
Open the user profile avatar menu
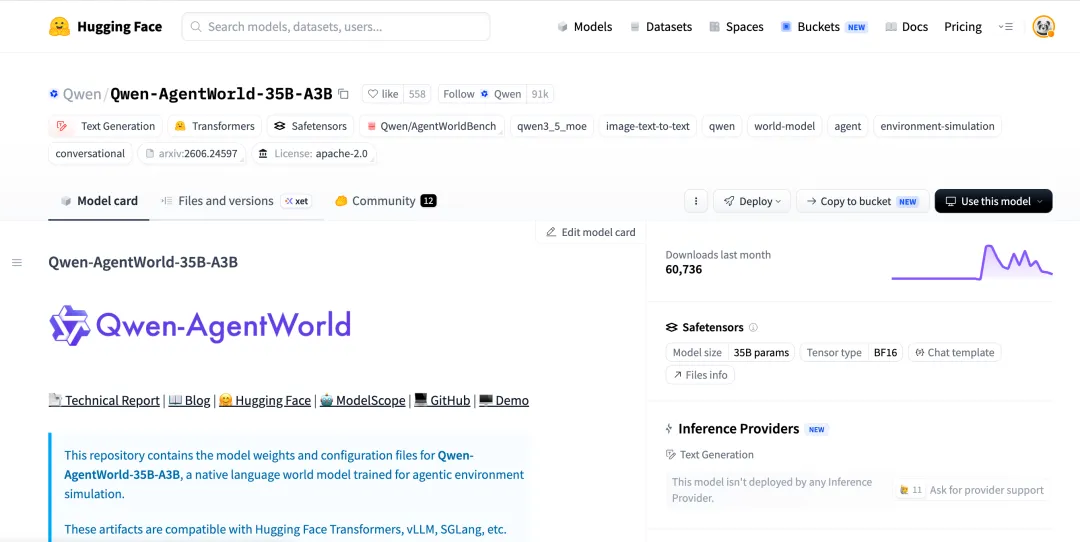(x=1043, y=27)
